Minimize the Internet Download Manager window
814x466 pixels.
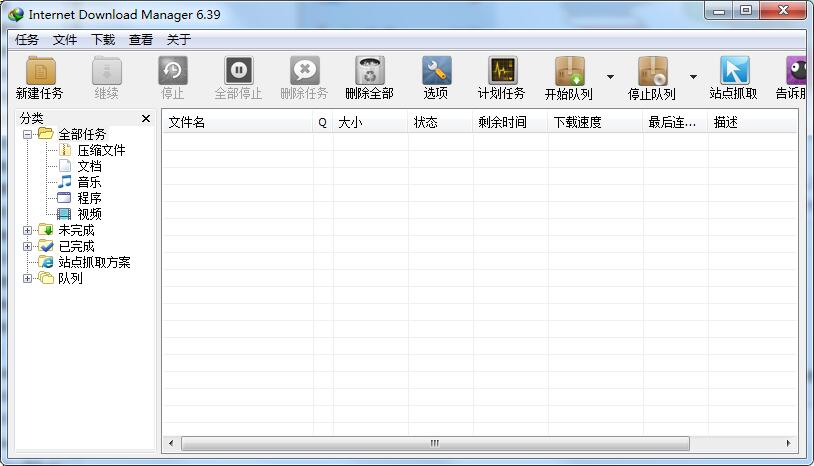(719, 11)
